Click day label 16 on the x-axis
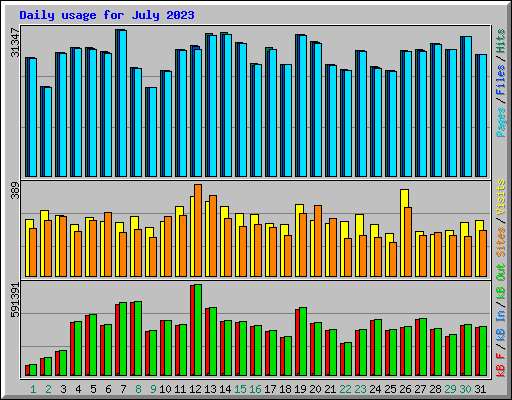 (255, 389)
